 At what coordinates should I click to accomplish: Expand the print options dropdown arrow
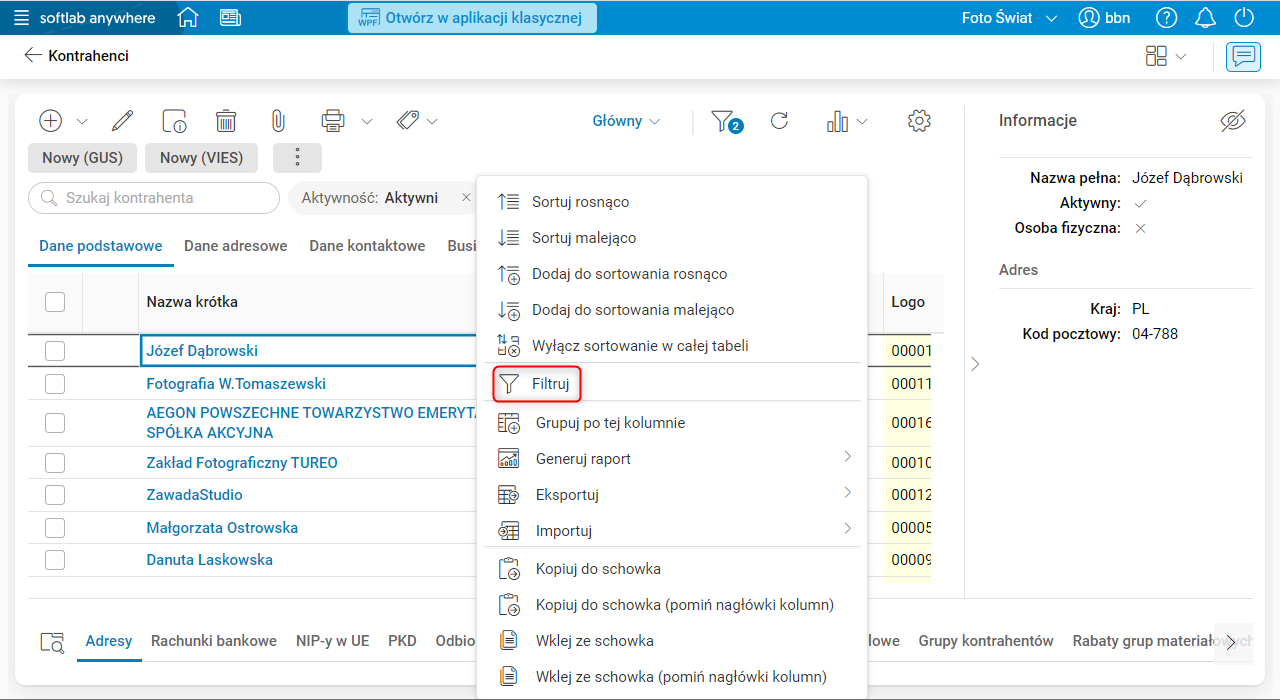pyautogui.click(x=367, y=122)
